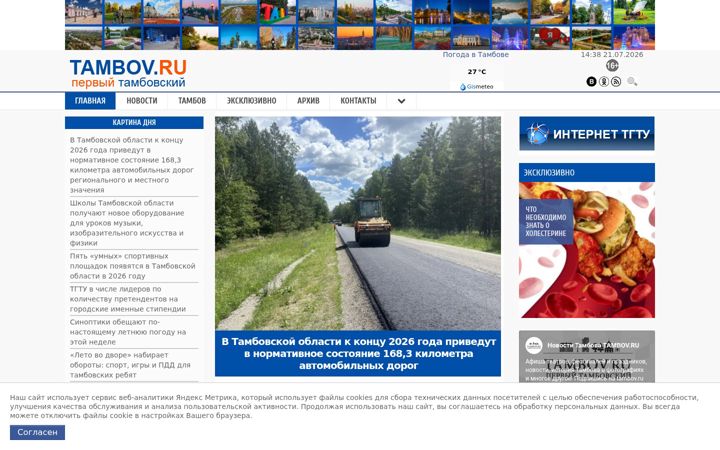Open the Odnoklassniki social icon
The height and width of the screenshot is (450, 720).
click(604, 82)
